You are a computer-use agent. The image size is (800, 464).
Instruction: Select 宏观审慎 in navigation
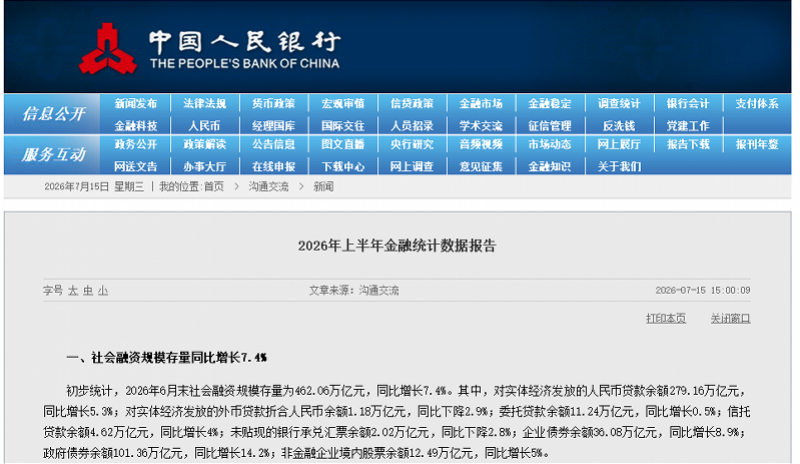(343, 104)
